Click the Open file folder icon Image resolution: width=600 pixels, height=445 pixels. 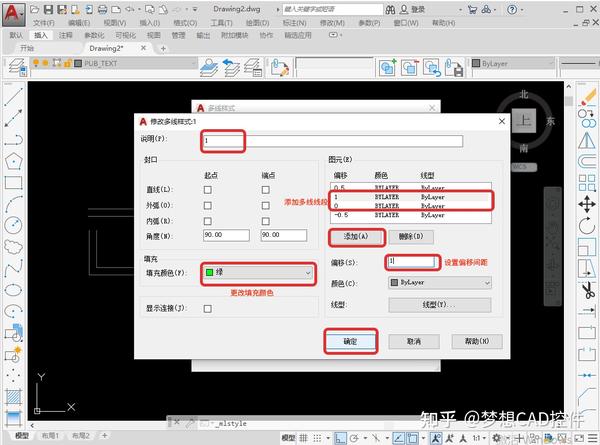coord(34,10)
